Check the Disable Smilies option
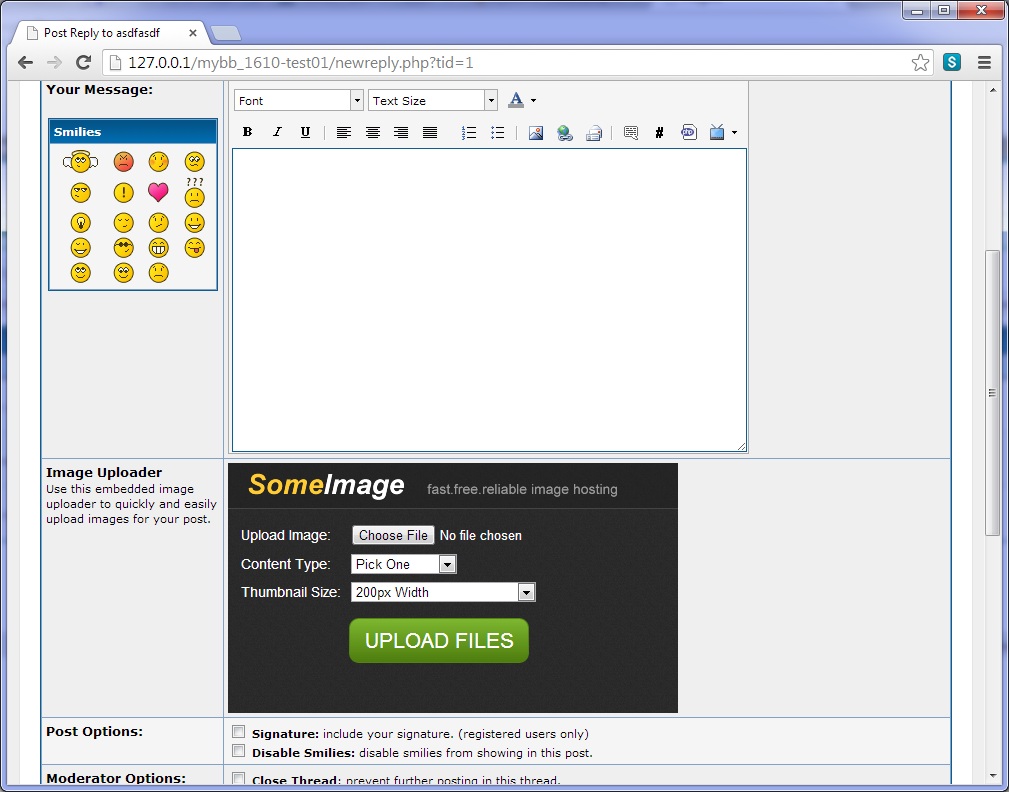 click(x=238, y=751)
